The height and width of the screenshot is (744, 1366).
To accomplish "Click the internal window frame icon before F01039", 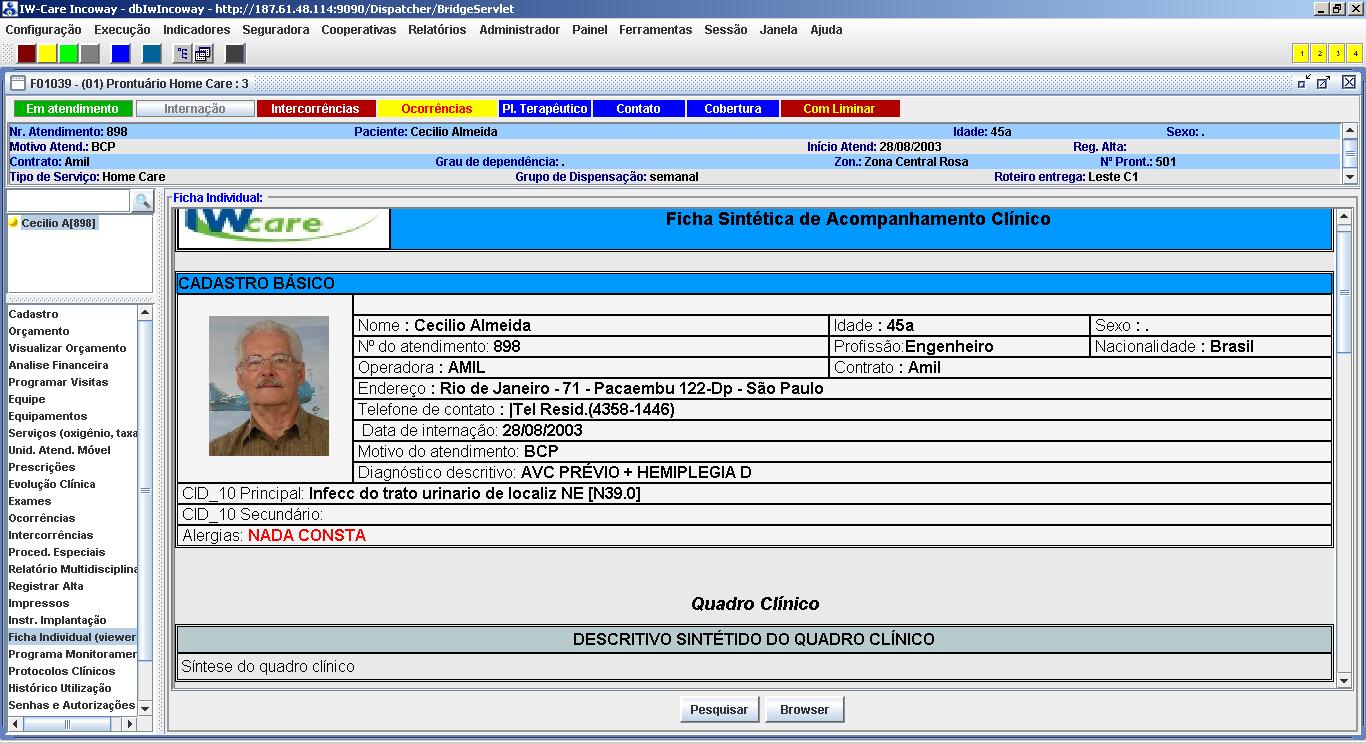I will tap(18, 83).
